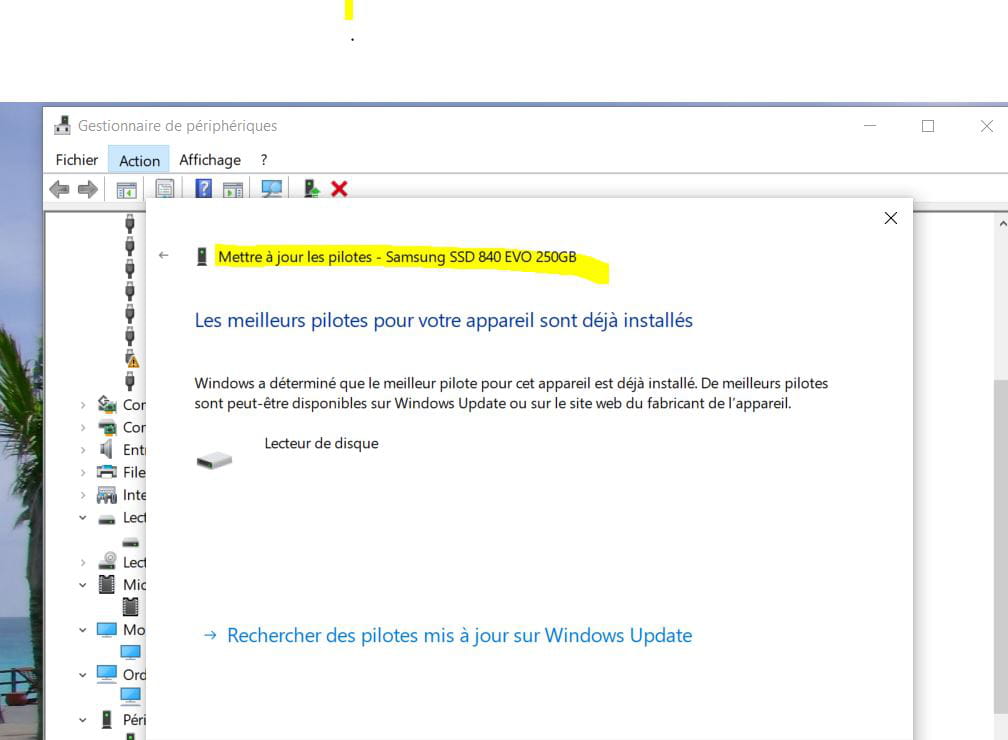Click the update driver icon with green arrow
This screenshot has width=1008, height=740.
click(312, 188)
